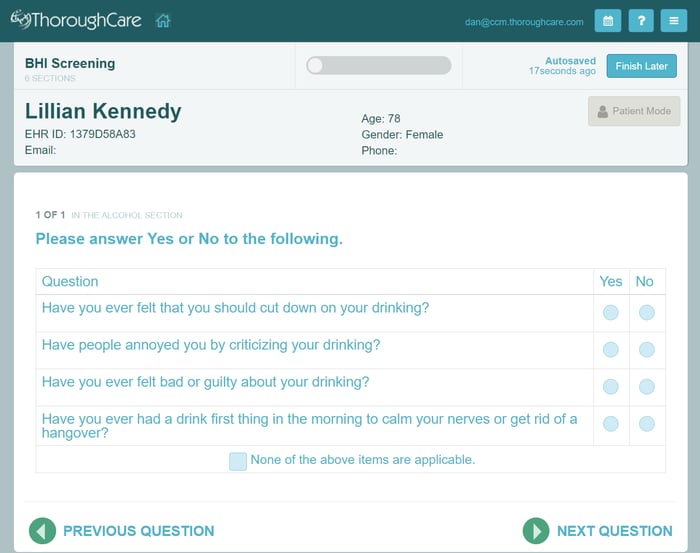Click the home icon next to ThoroughCare logo

(x=164, y=21)
